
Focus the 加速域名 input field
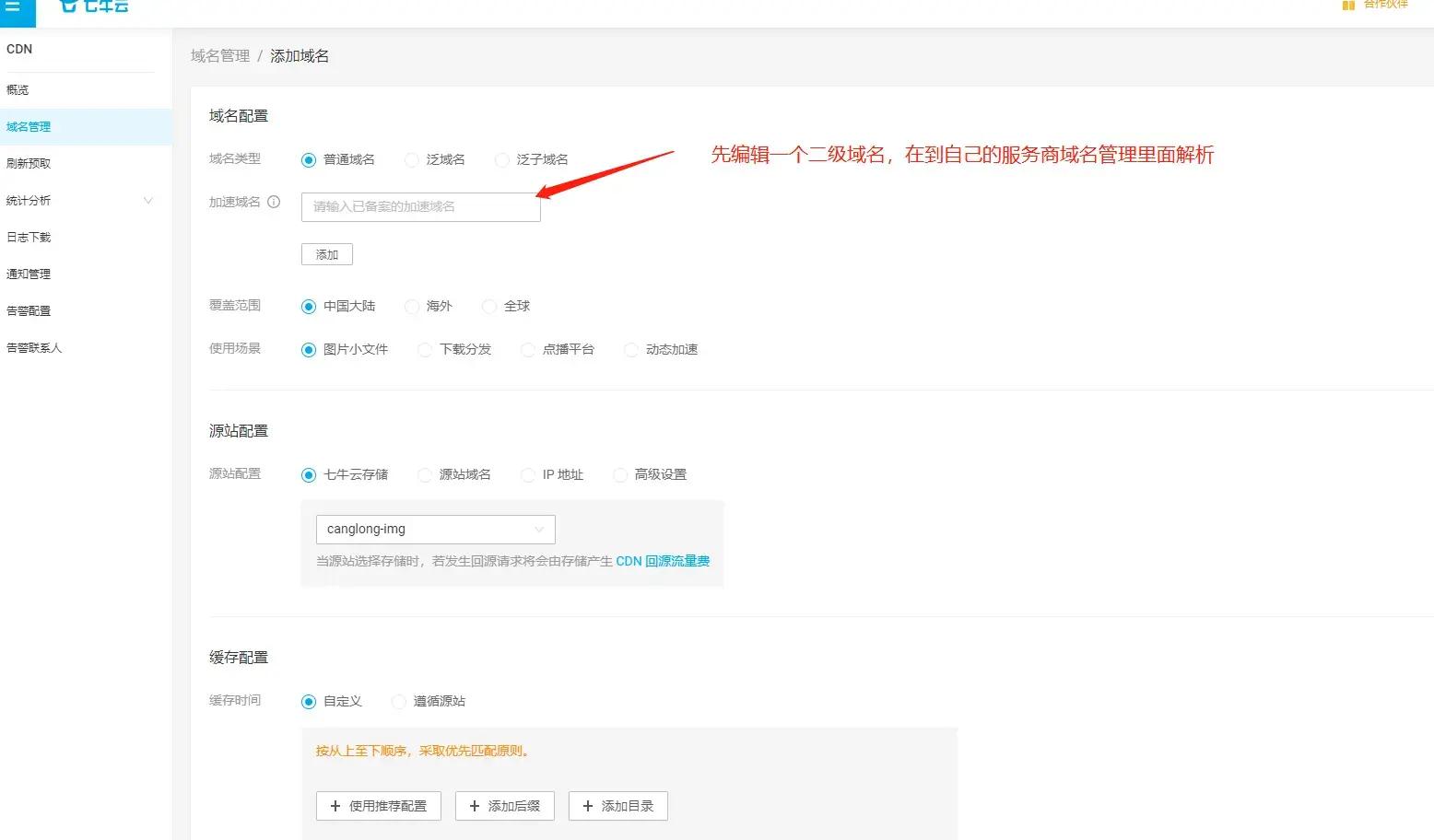tap(420, 207)
